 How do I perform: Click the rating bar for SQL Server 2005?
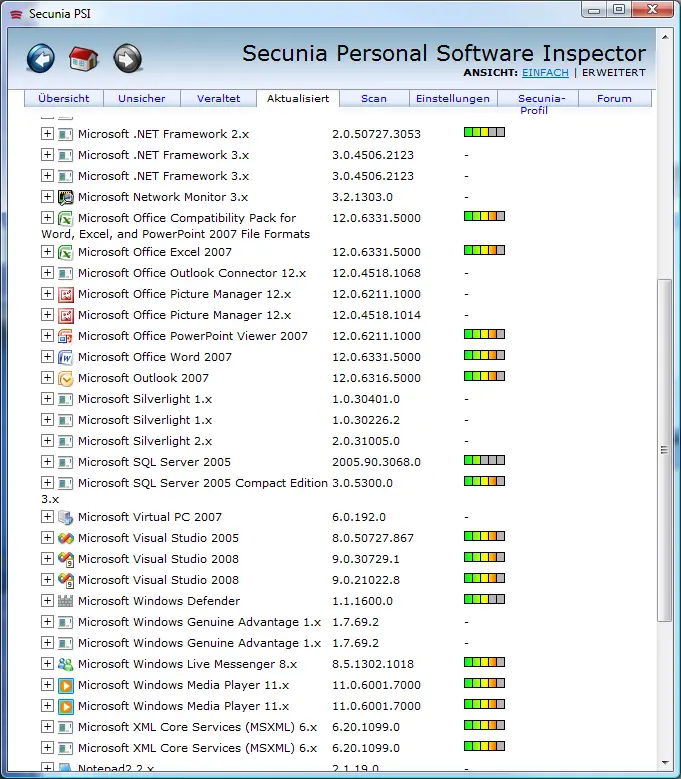click(484, 460)
